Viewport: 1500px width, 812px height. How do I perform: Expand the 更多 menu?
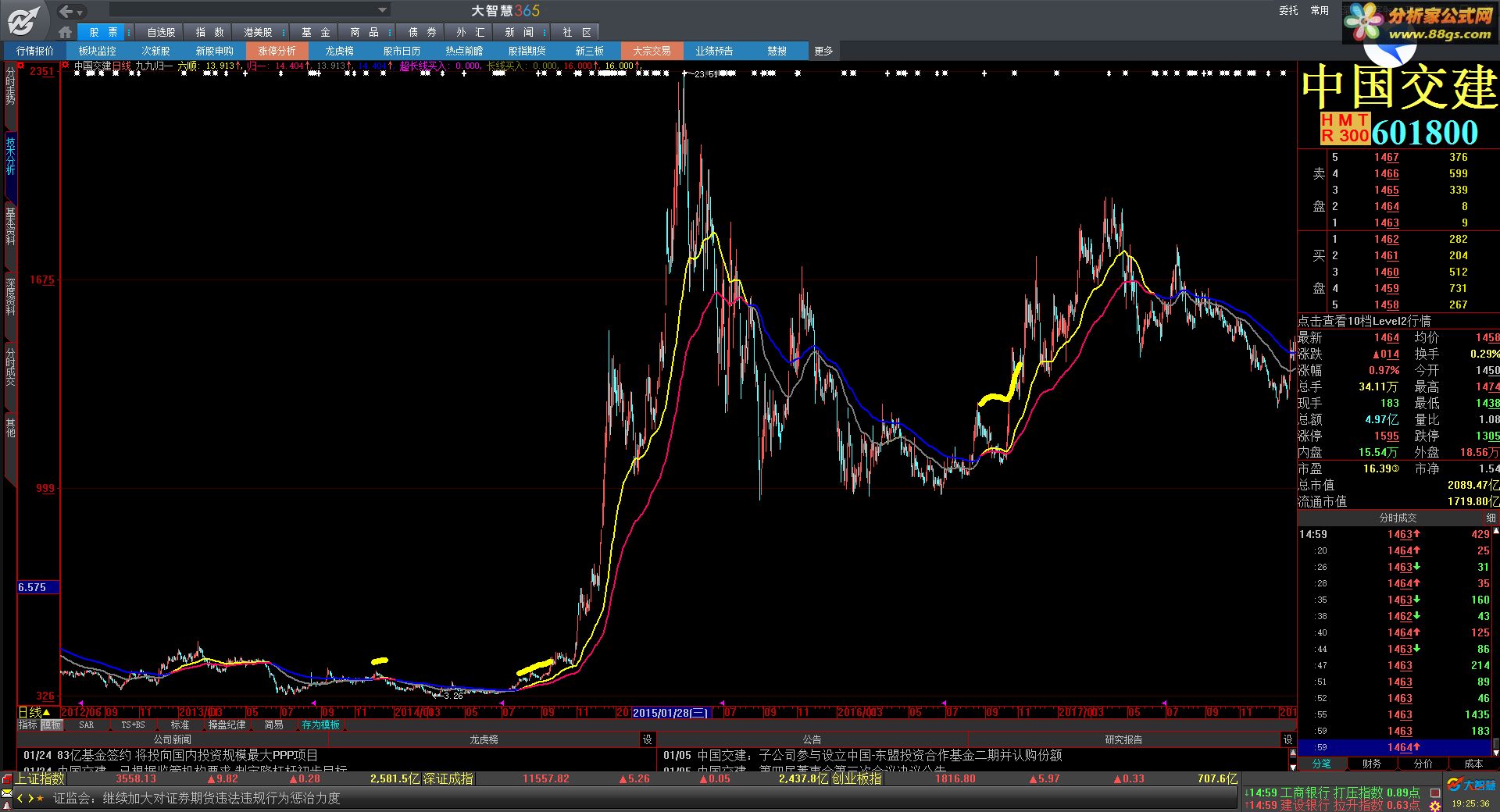pos(823,51)
